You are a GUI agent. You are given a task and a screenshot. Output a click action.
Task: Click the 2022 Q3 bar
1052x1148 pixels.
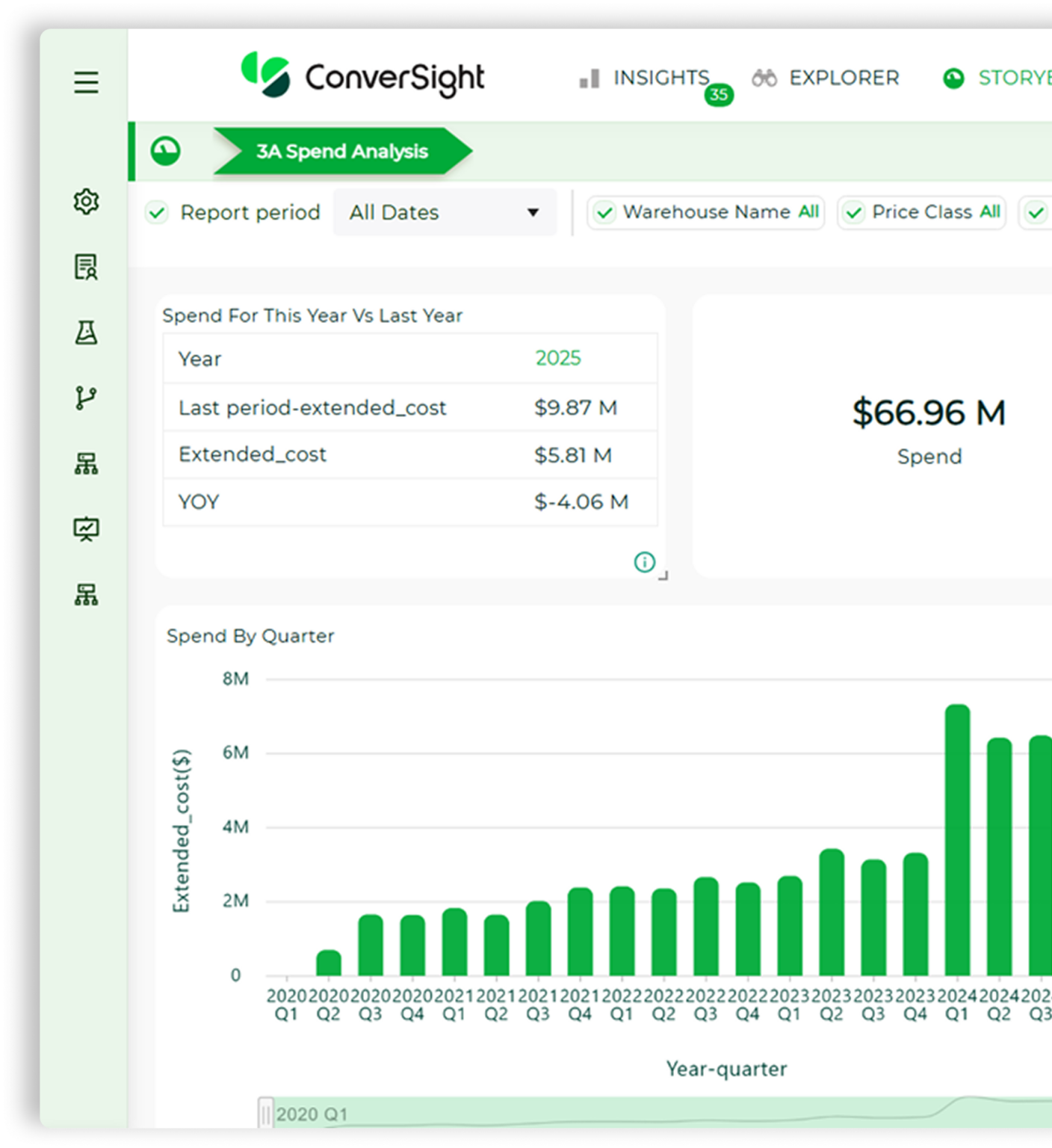pos(706,926)
